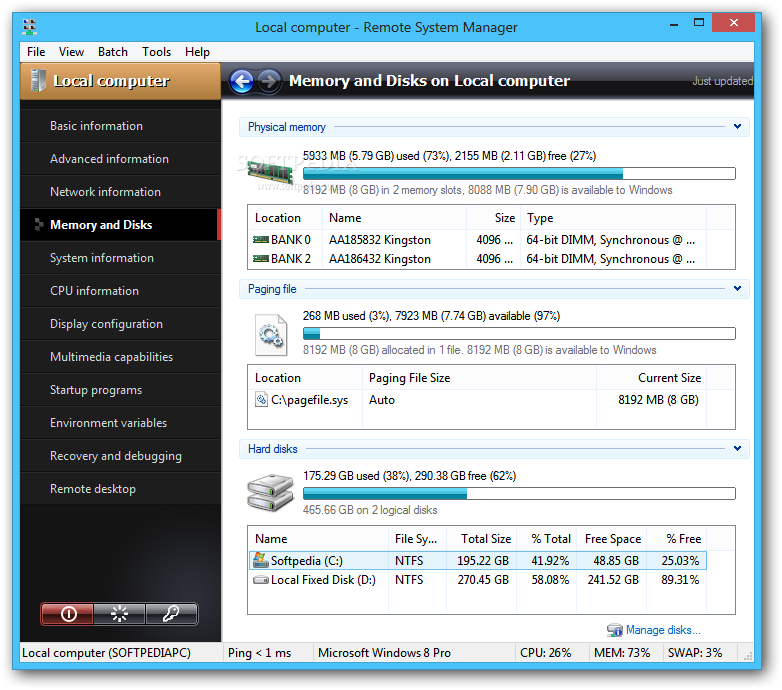Click the forward navigation arrow
This screenshot has height=690, width=782.
pyautogui.click(x=269, y=81)
